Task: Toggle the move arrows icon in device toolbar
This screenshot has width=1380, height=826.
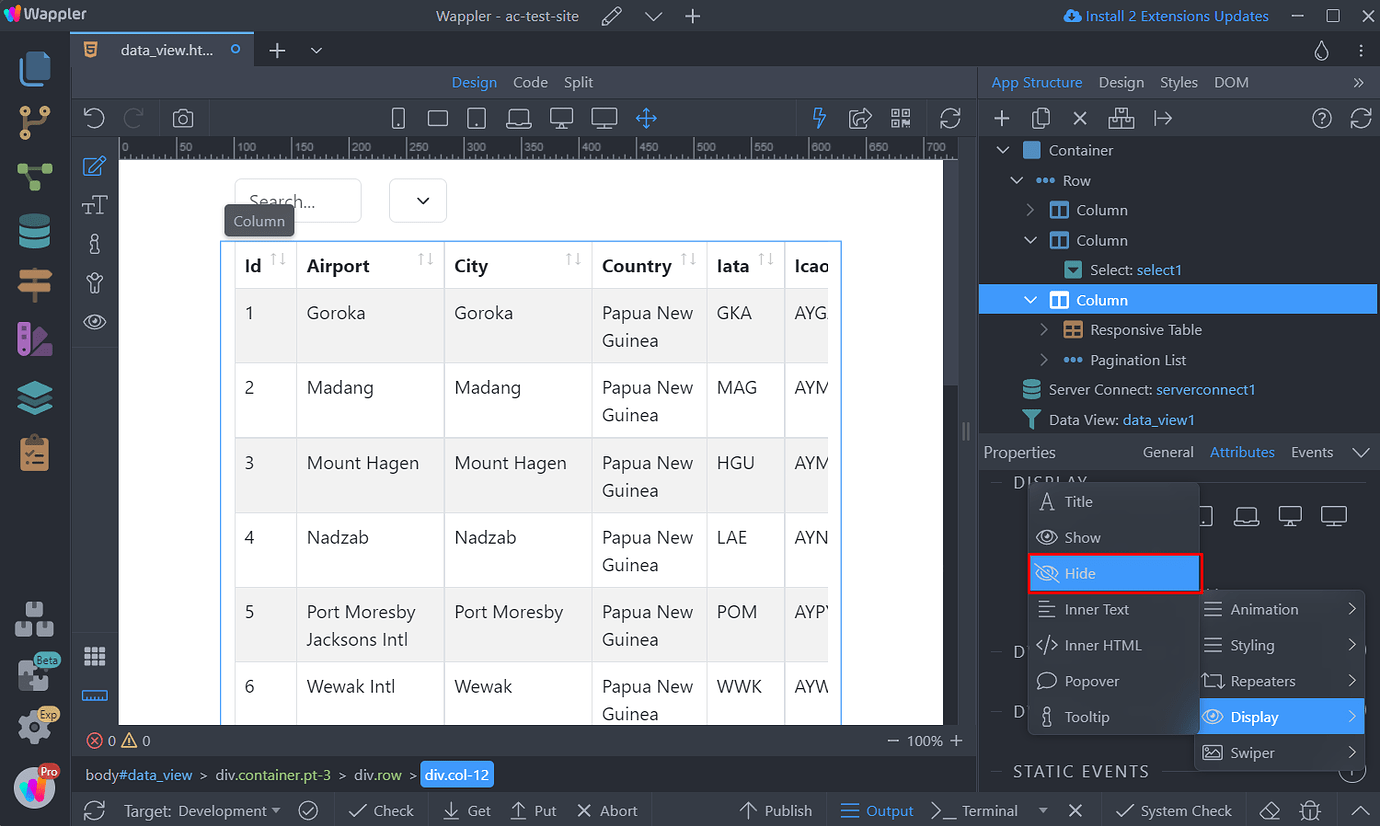Action: pyautogui.click(x=646, y=119)
